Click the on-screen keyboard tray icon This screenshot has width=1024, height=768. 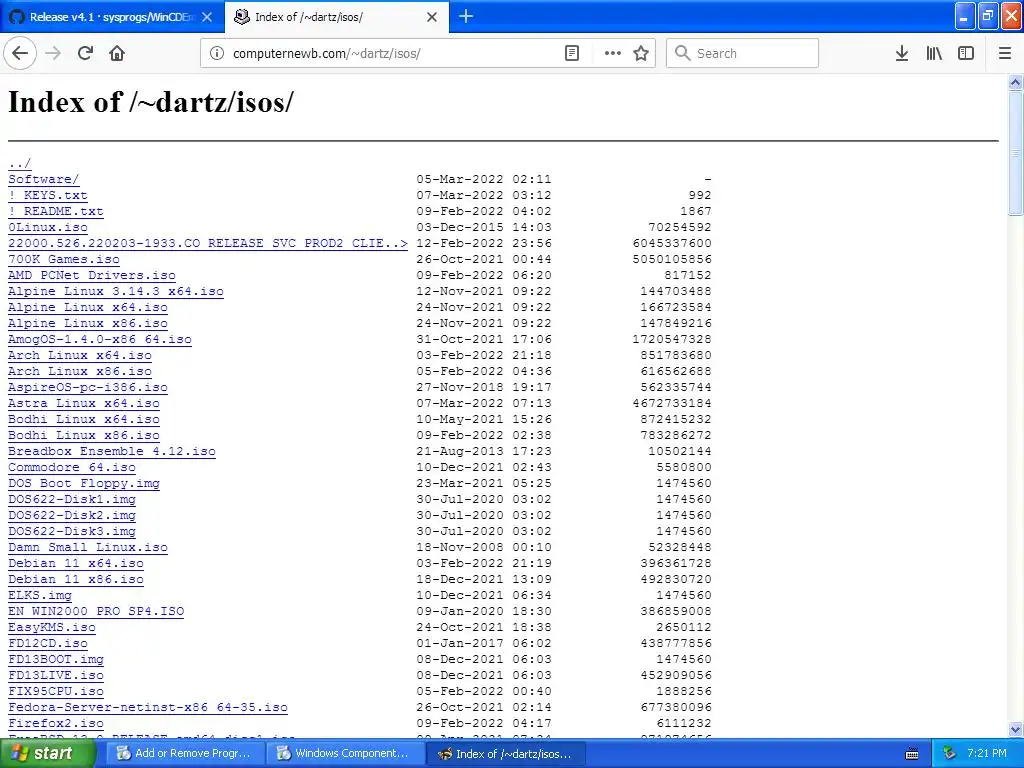[x=912, y=754]
